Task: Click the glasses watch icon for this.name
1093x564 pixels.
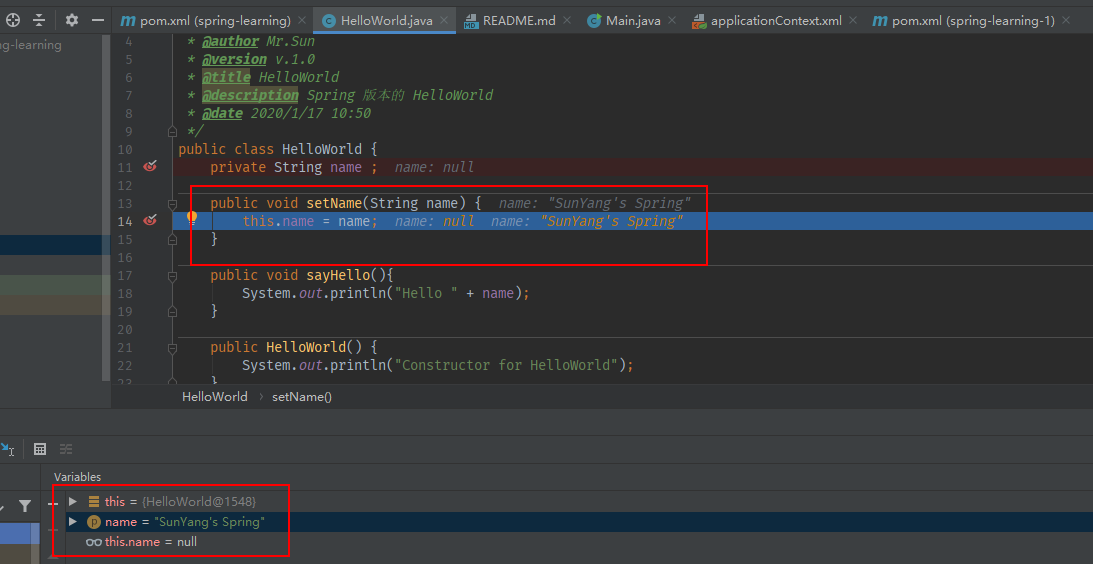Action: (94, 542)
